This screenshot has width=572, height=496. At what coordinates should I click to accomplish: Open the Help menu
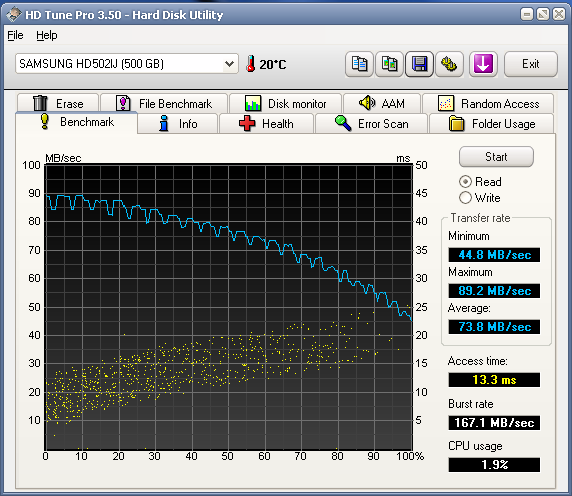[47, 35]
